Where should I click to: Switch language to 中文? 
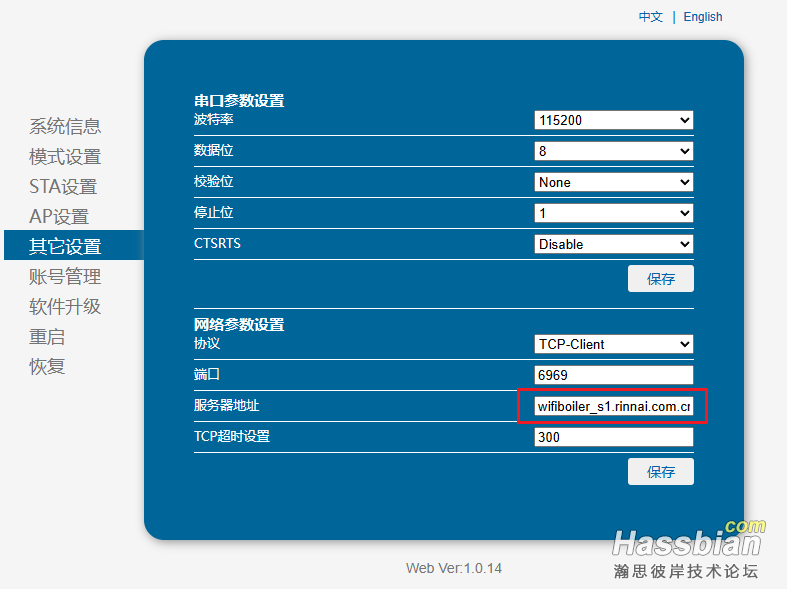coord(650,17)
